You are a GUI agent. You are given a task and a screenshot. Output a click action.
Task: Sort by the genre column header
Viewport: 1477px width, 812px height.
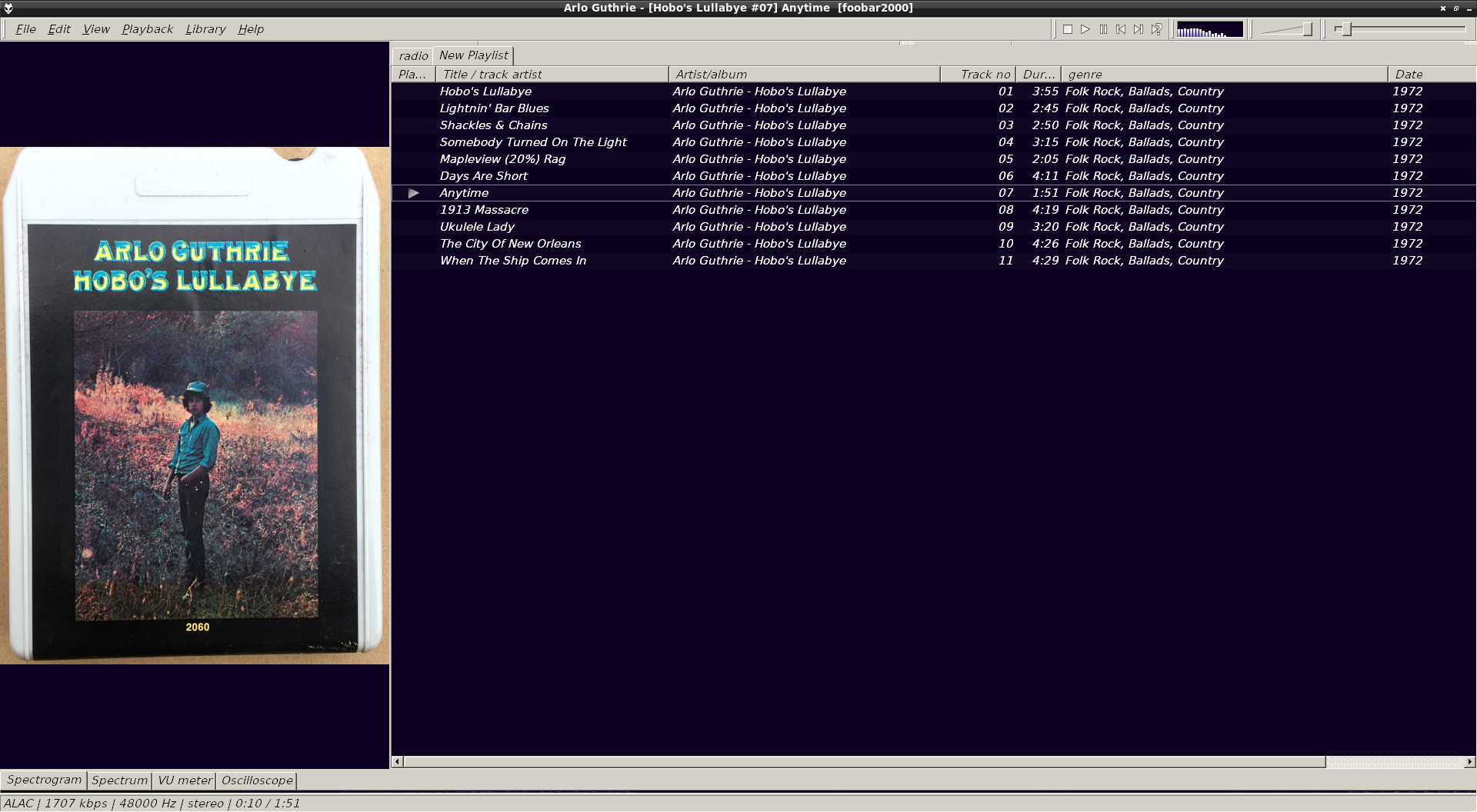pos(1225,75)
